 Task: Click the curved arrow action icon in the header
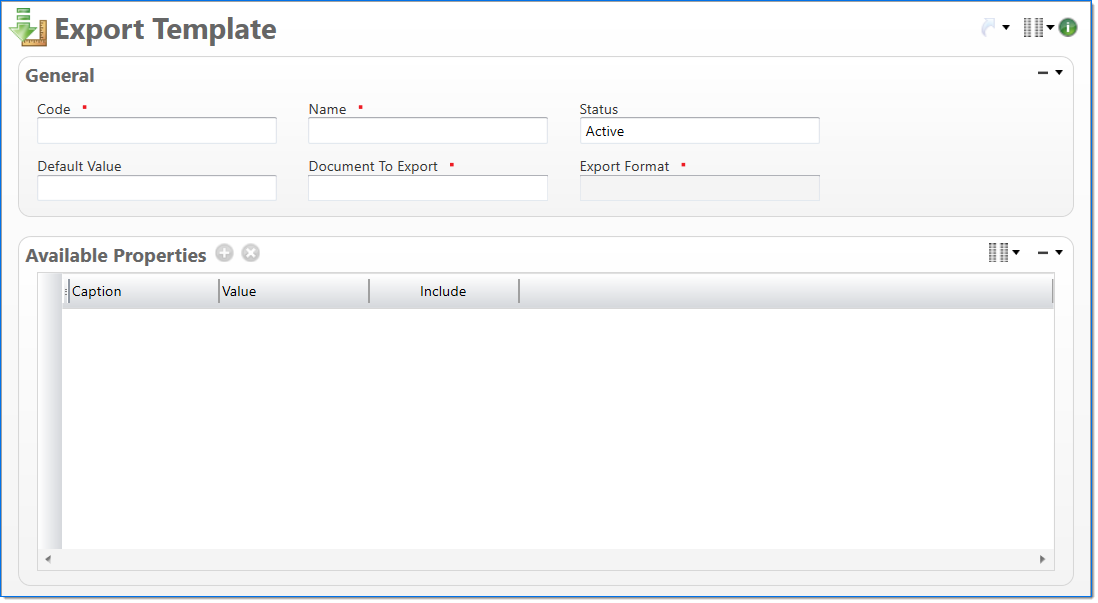click(989, 28)
